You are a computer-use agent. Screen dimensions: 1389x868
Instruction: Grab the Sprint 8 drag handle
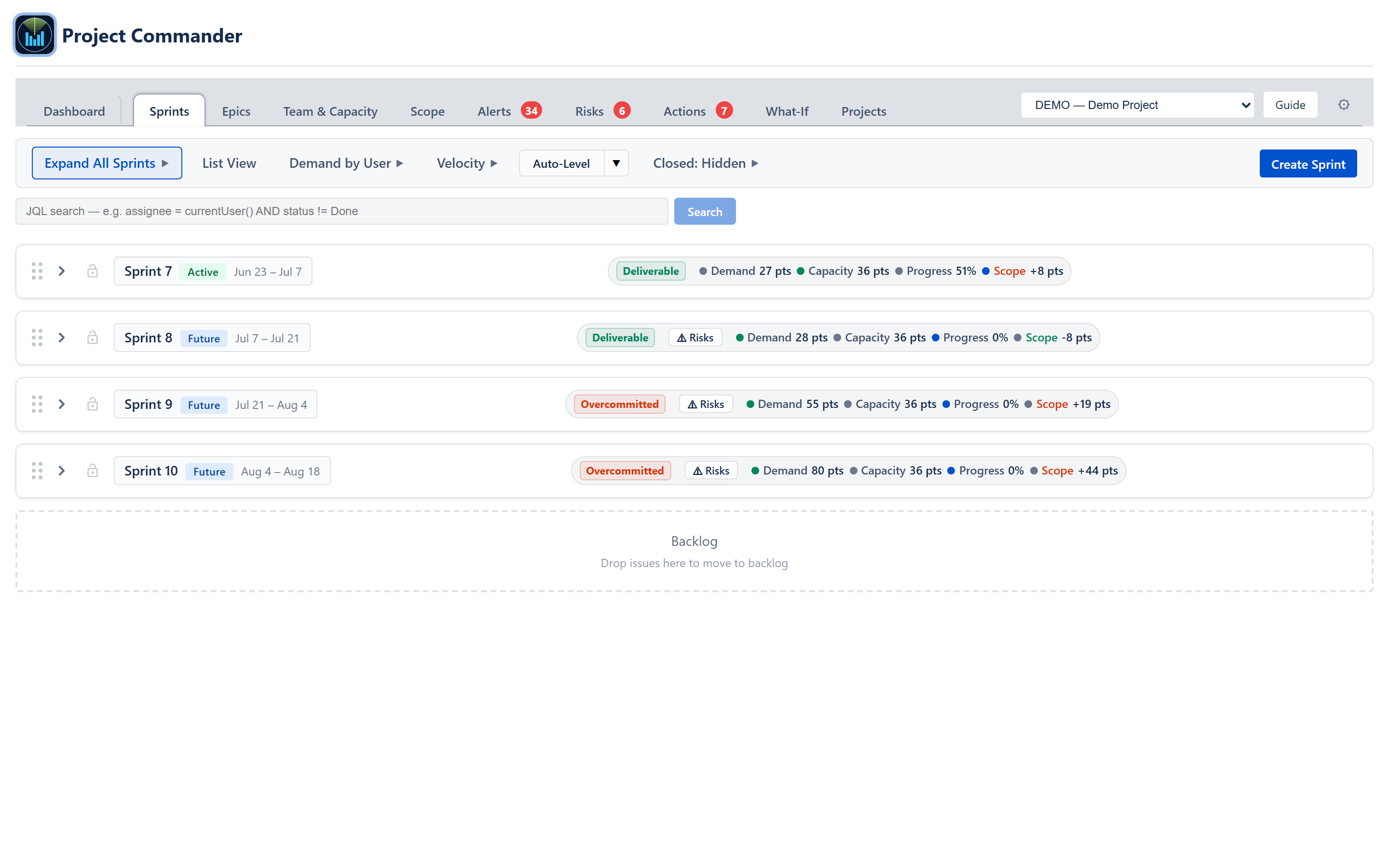click(37, 338)
